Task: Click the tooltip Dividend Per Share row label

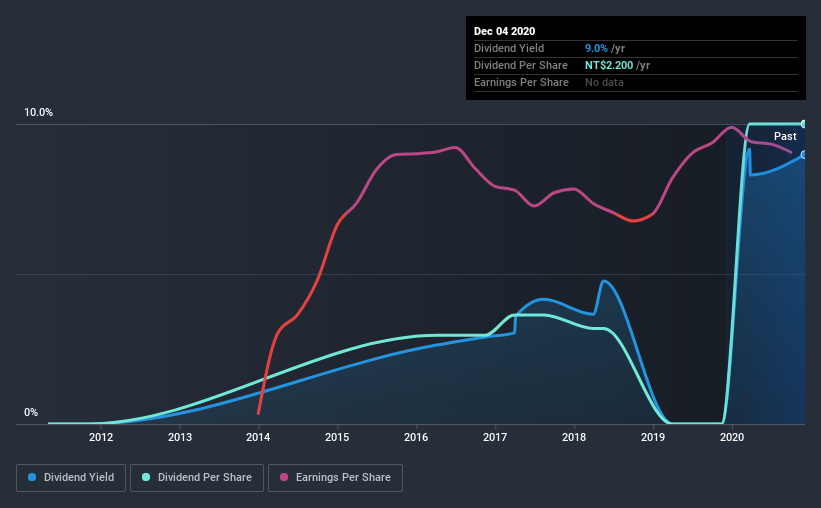Action: [520, 65]
